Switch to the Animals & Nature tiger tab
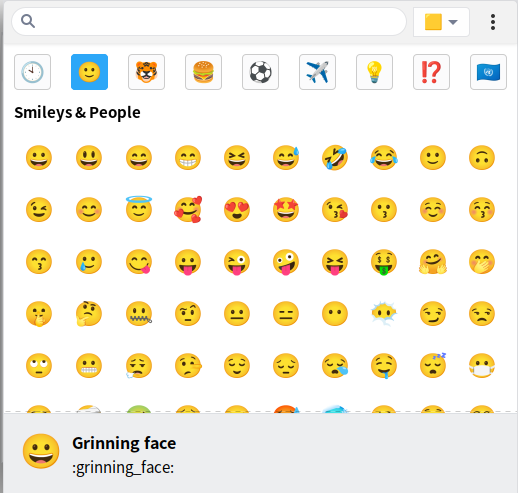 point(146,72)
